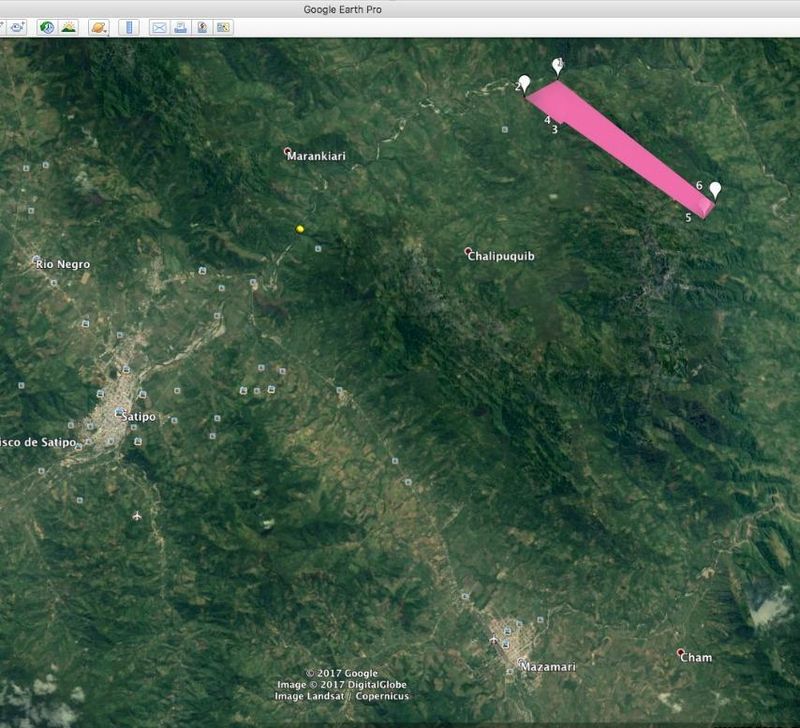Click the Email envelope icon
Viewport: 800px width, 728px height.
159,27
